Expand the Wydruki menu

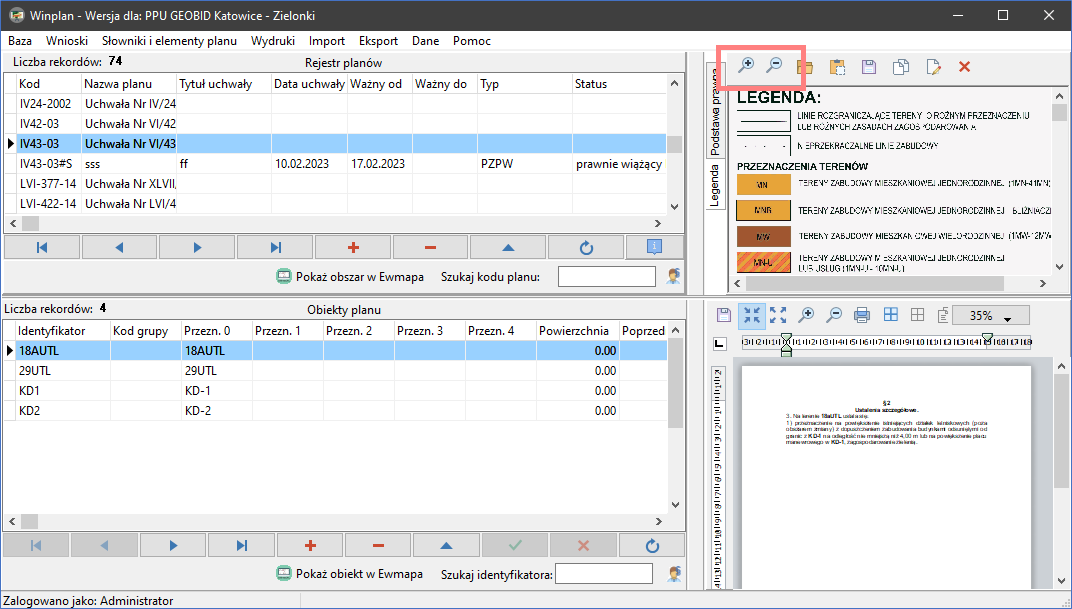pos(273,41)
